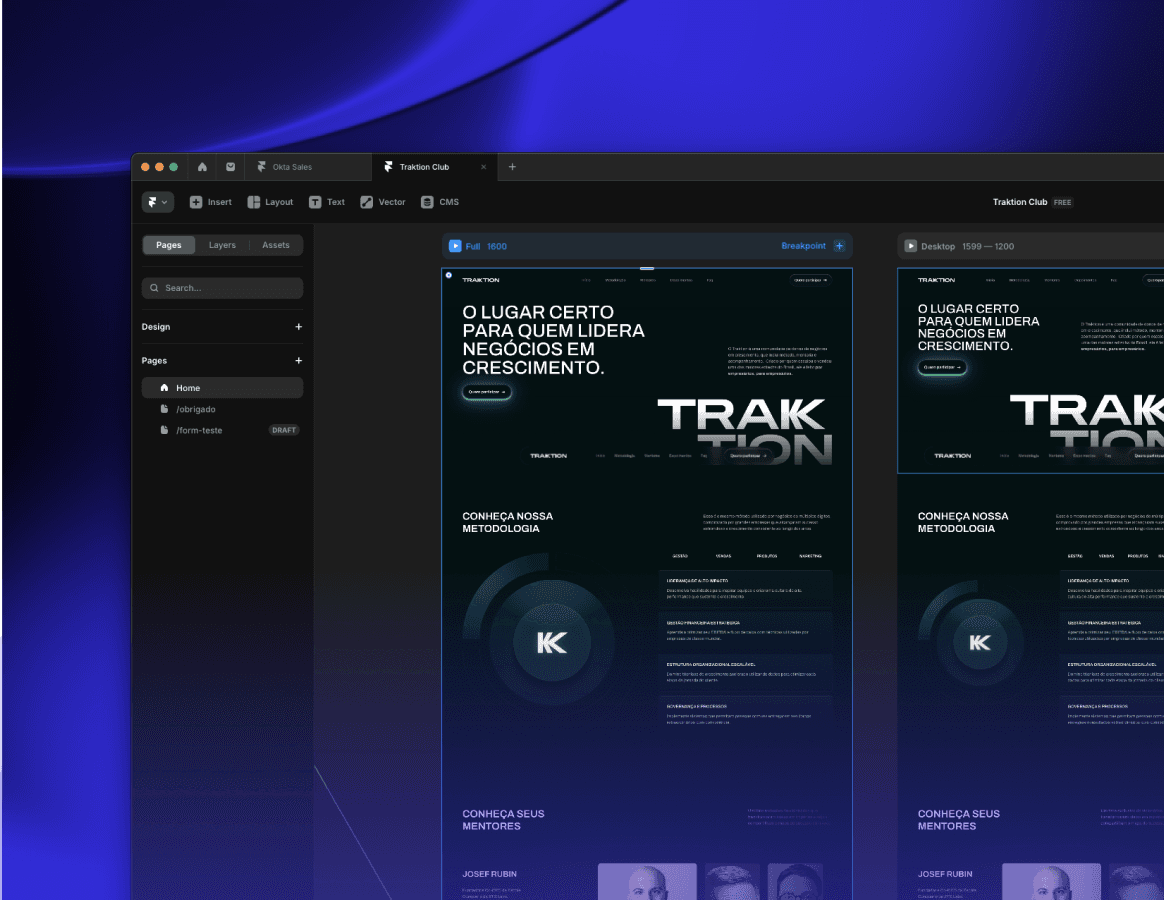1164x900 pixels.
Task: Click the DRAFT badge on /form-teste
Action: (284, 430)
